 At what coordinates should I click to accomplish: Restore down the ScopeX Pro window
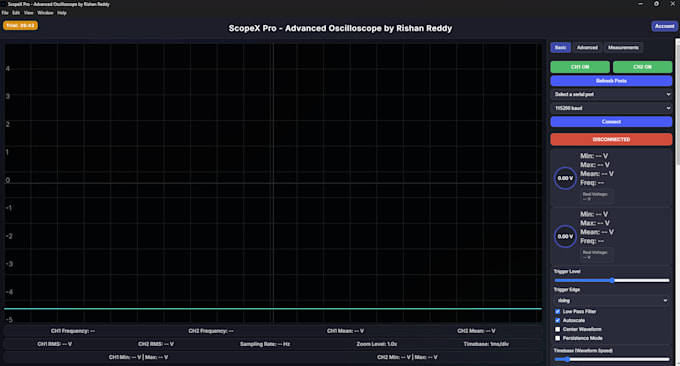[657, 4]
